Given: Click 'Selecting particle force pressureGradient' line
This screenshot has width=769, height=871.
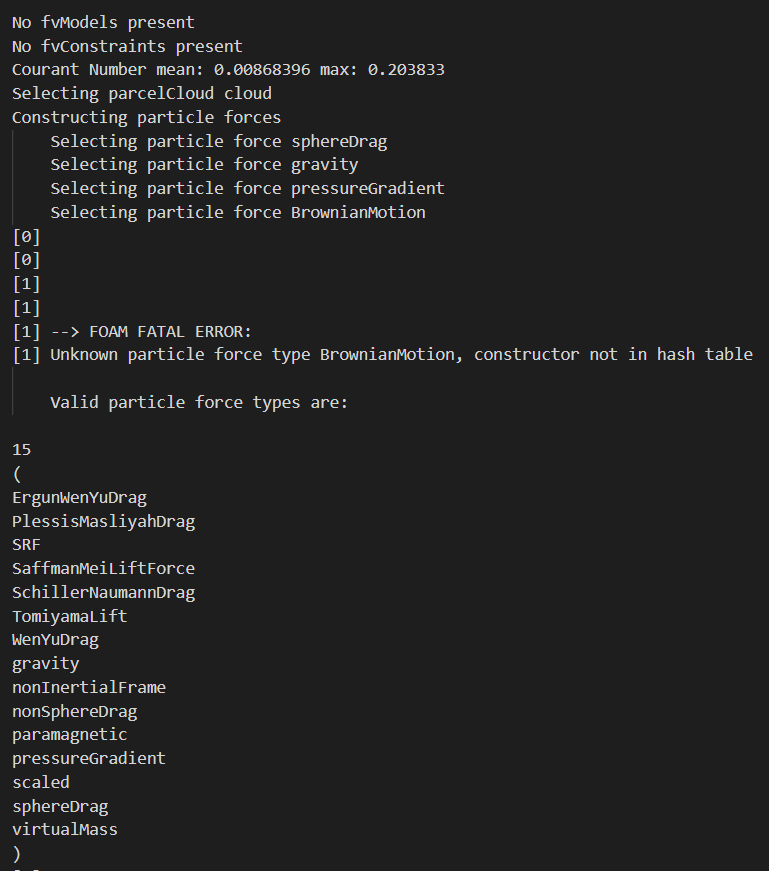Looking at the screenshot, I should tap(247, 188).
